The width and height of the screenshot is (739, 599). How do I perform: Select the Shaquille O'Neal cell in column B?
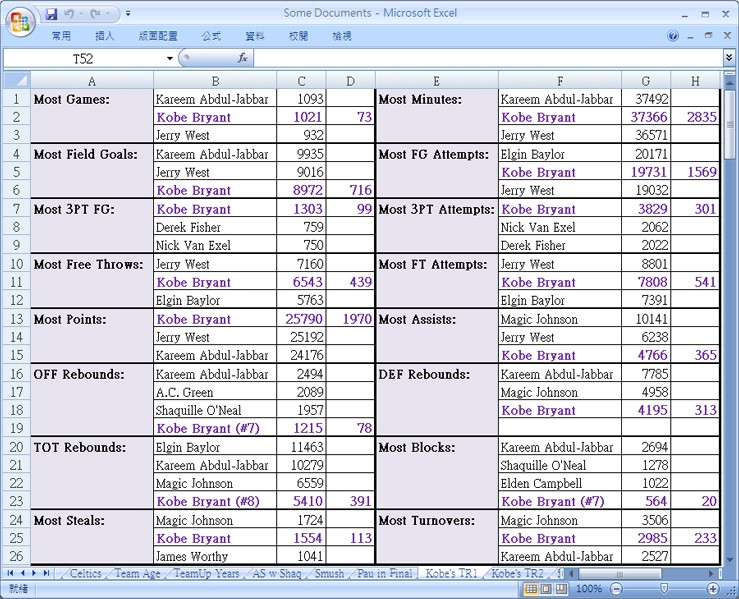[215, 410]
